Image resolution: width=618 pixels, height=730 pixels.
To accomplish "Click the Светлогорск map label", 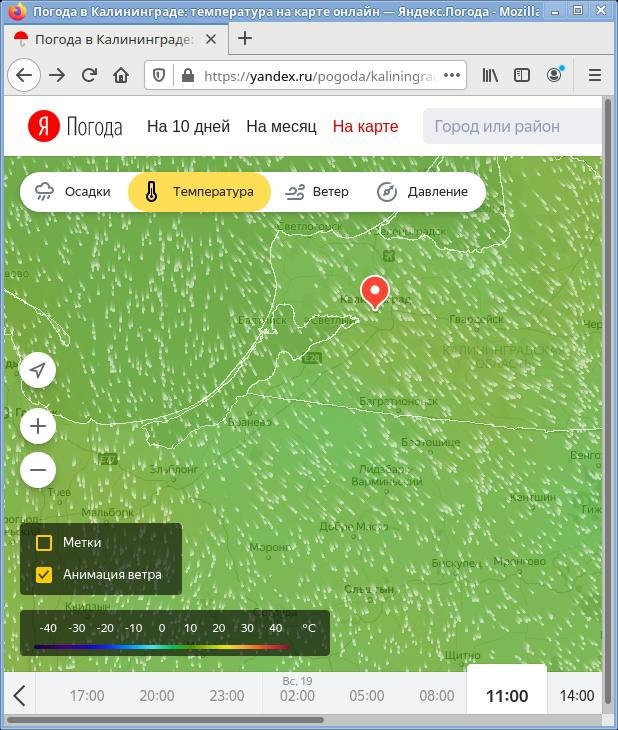I will tap(310, 226).
